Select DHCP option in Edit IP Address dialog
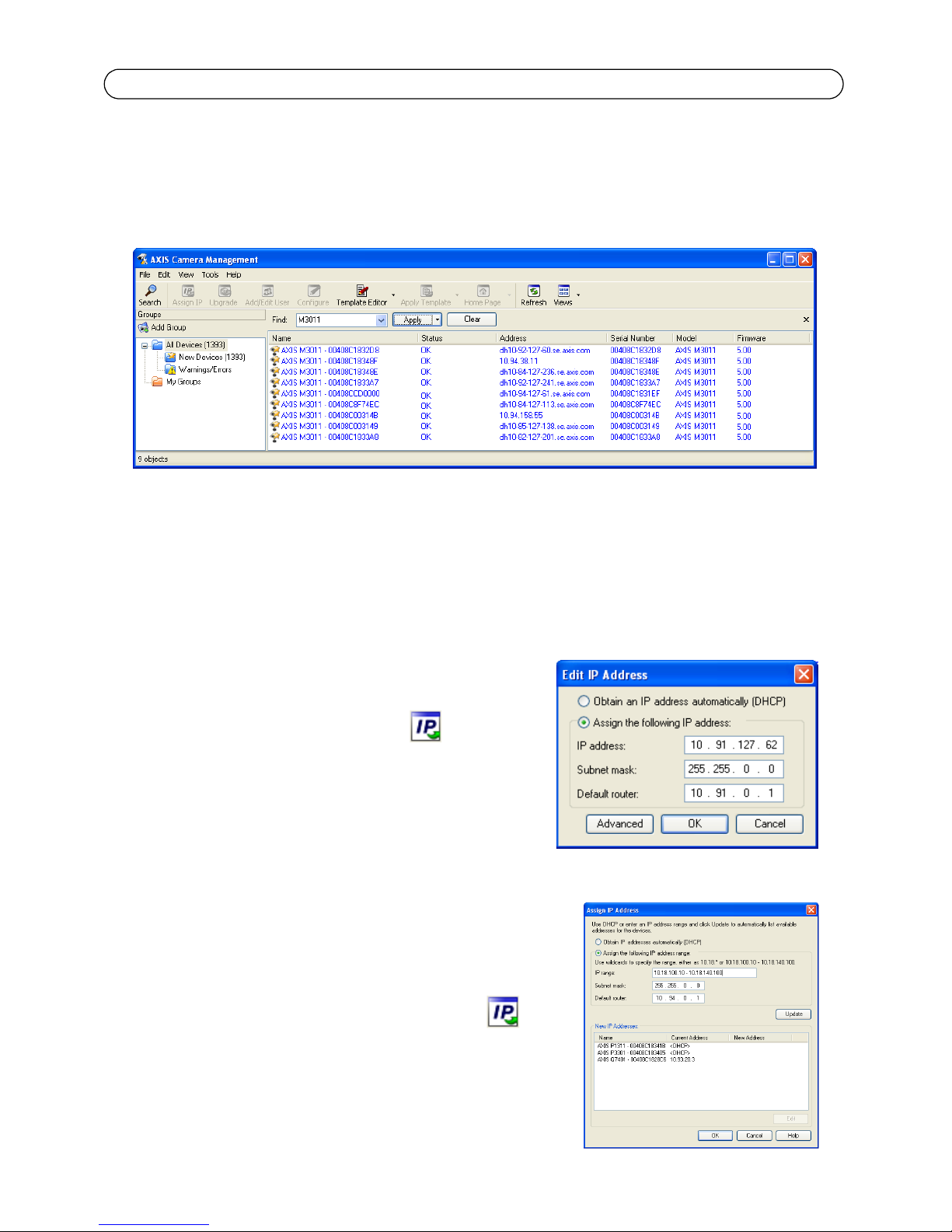 point(584,701)
